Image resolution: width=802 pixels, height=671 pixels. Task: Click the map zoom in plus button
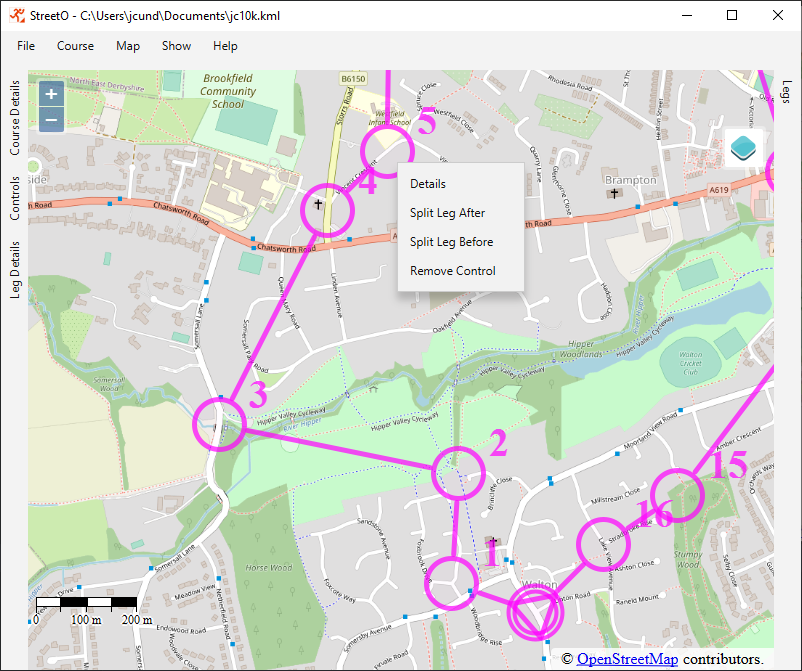tap(52, 93)
